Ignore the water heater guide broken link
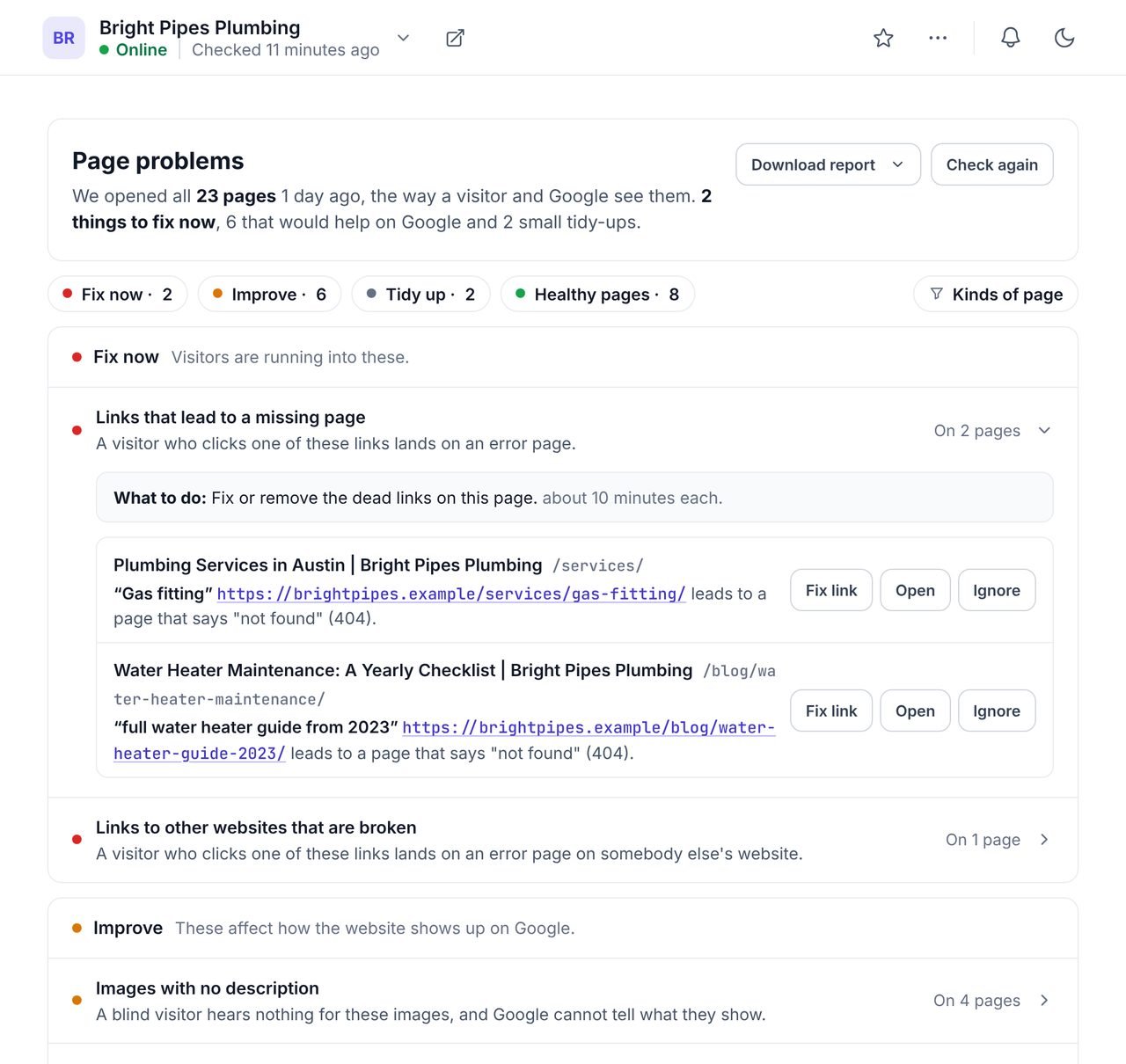This screenshot has width=1126, height=1064. [x=997, y=711]
